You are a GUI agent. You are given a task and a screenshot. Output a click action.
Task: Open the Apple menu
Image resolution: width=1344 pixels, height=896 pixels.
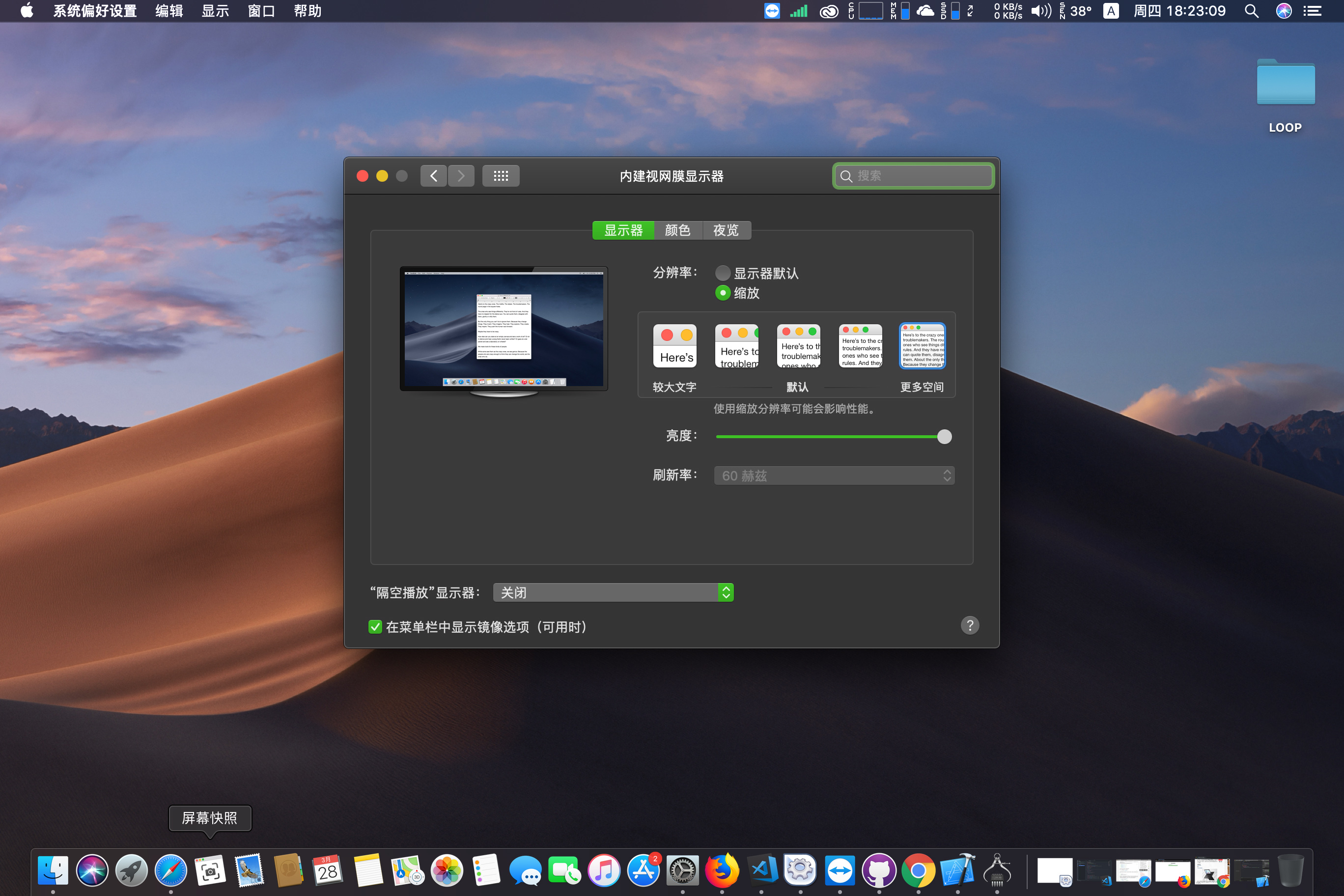point(27,11)
